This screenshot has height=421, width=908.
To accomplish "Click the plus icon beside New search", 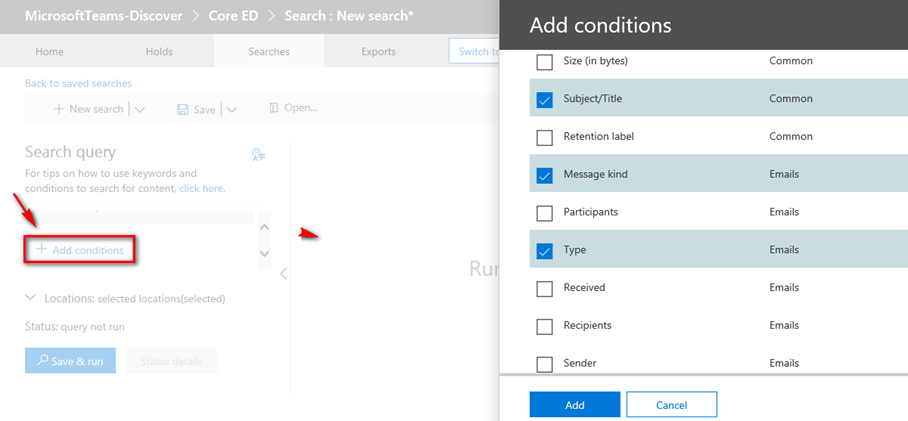I will [x=58, y=109].
